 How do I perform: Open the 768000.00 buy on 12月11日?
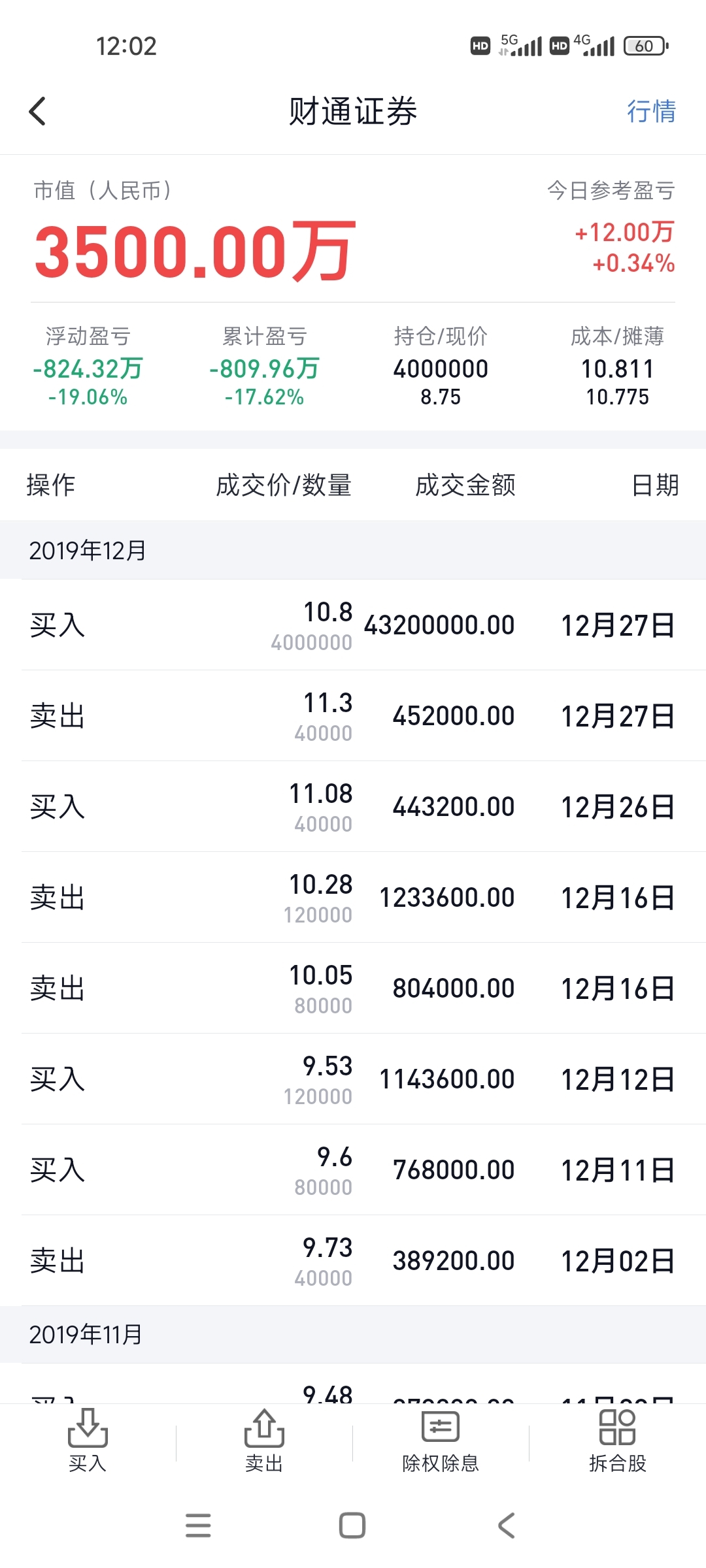point(353,1169)
